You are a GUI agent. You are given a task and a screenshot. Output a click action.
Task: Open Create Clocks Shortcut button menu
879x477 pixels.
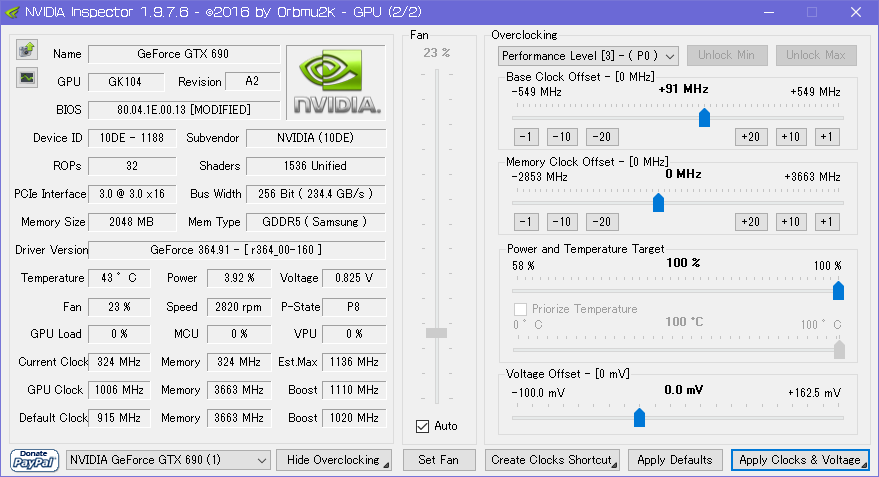pos(552,460)
